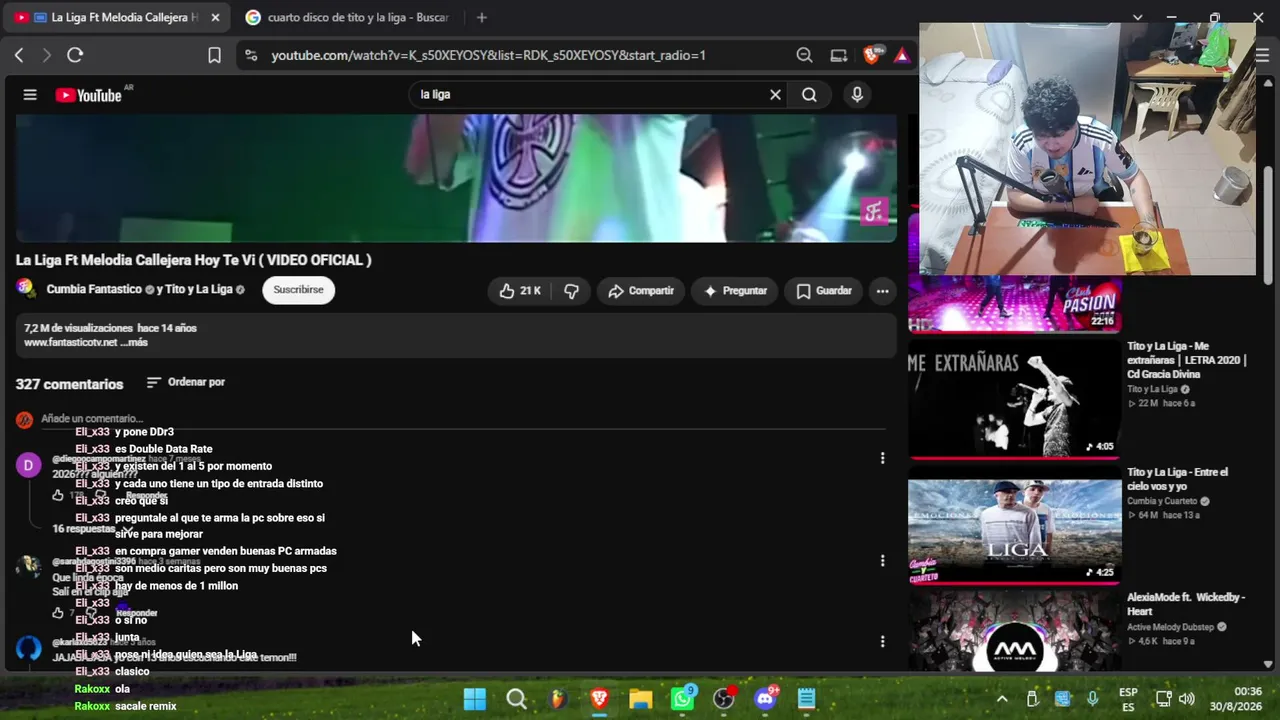
Task: Submit the YouTube search with magnifier button
Action: pos(809,95)
